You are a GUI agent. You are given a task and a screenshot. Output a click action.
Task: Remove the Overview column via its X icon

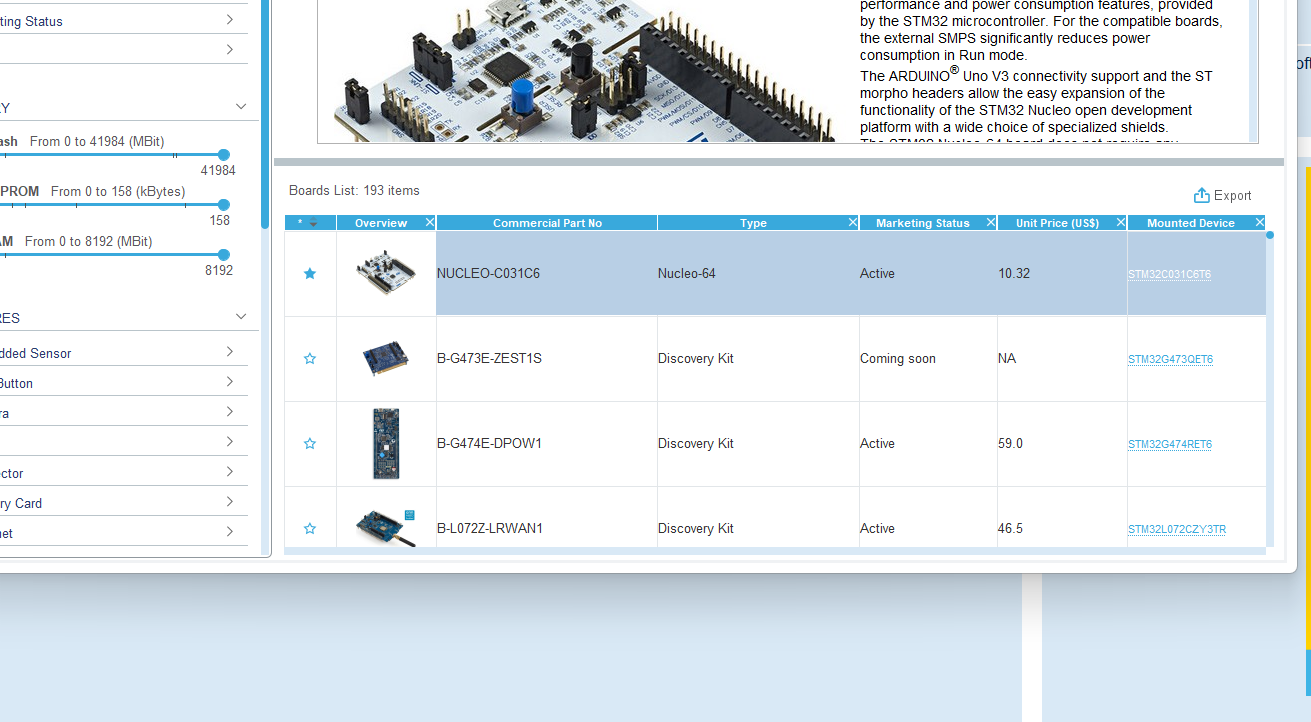tap(430, 222)
